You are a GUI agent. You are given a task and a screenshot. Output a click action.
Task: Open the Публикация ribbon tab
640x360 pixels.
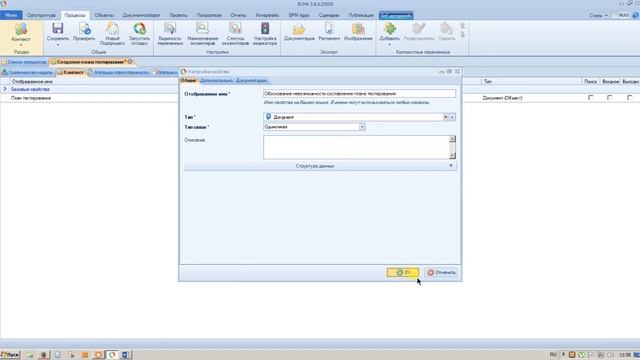coord(361,16)
